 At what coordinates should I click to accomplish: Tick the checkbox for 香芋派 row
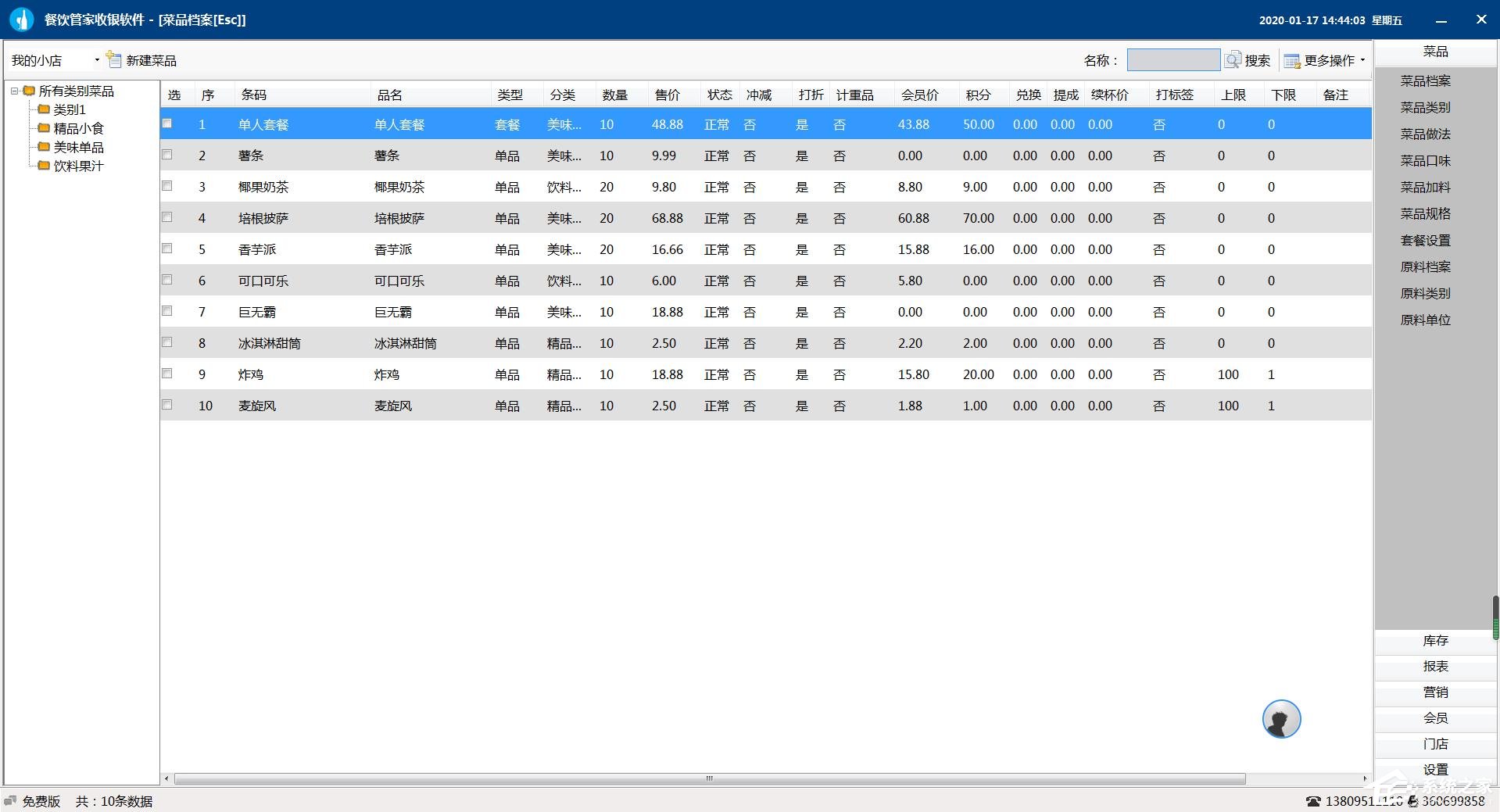(167, 249)
